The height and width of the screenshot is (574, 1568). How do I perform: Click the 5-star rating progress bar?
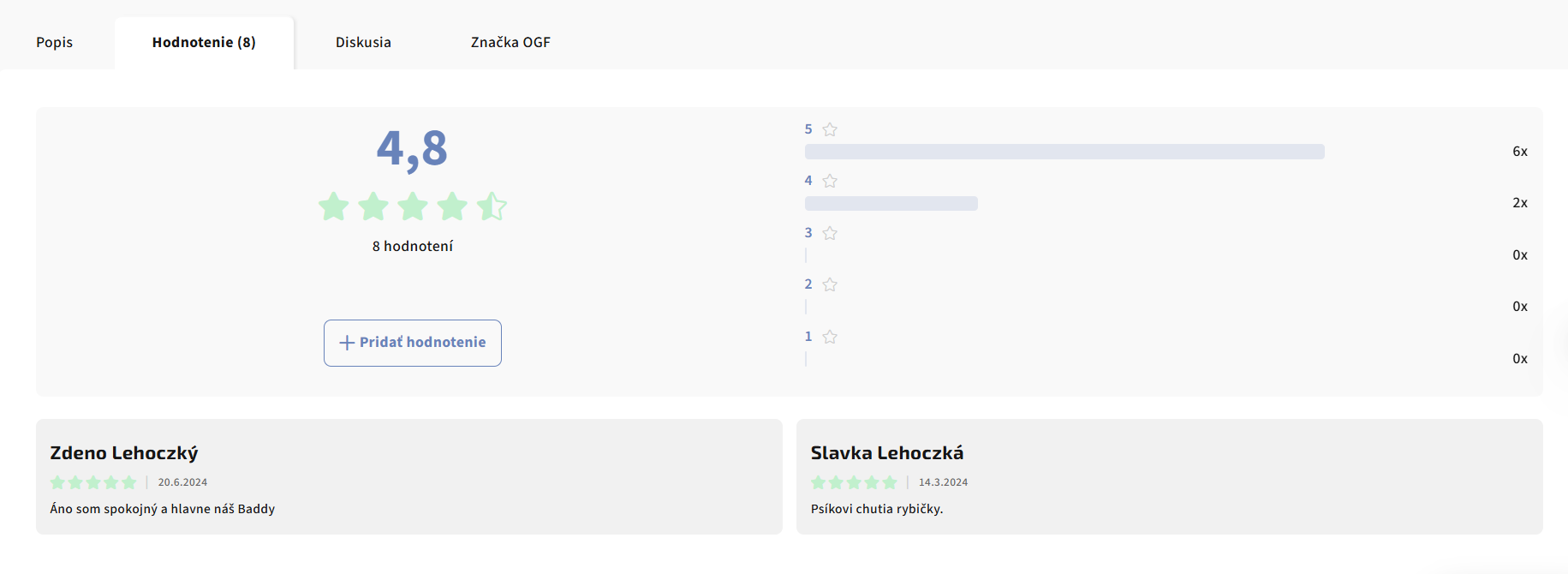click(1064, 152)
